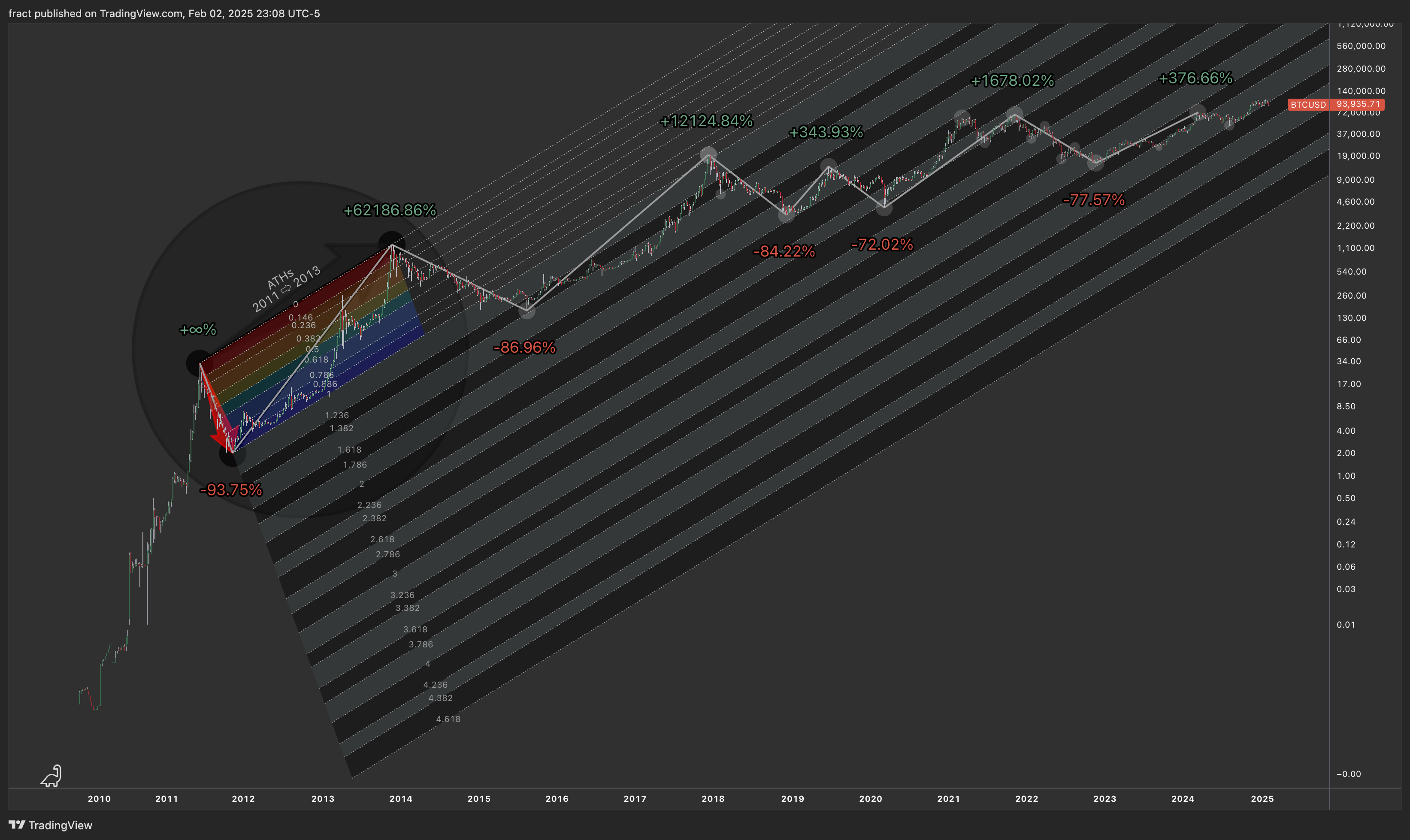Click the 3.236 fib channel level label
Image resolution: width=1410 pixels, height=840 pixels.
click(402, 595)
